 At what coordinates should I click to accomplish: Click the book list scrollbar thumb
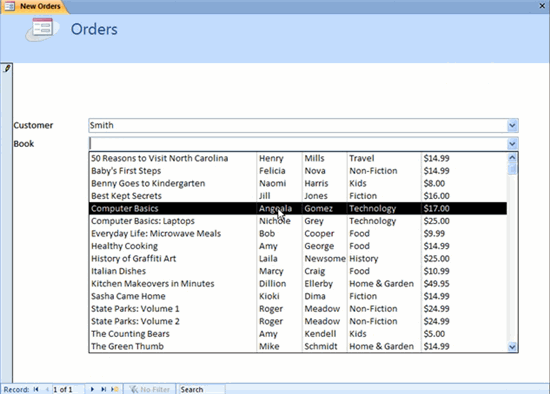tap(512, 169)
